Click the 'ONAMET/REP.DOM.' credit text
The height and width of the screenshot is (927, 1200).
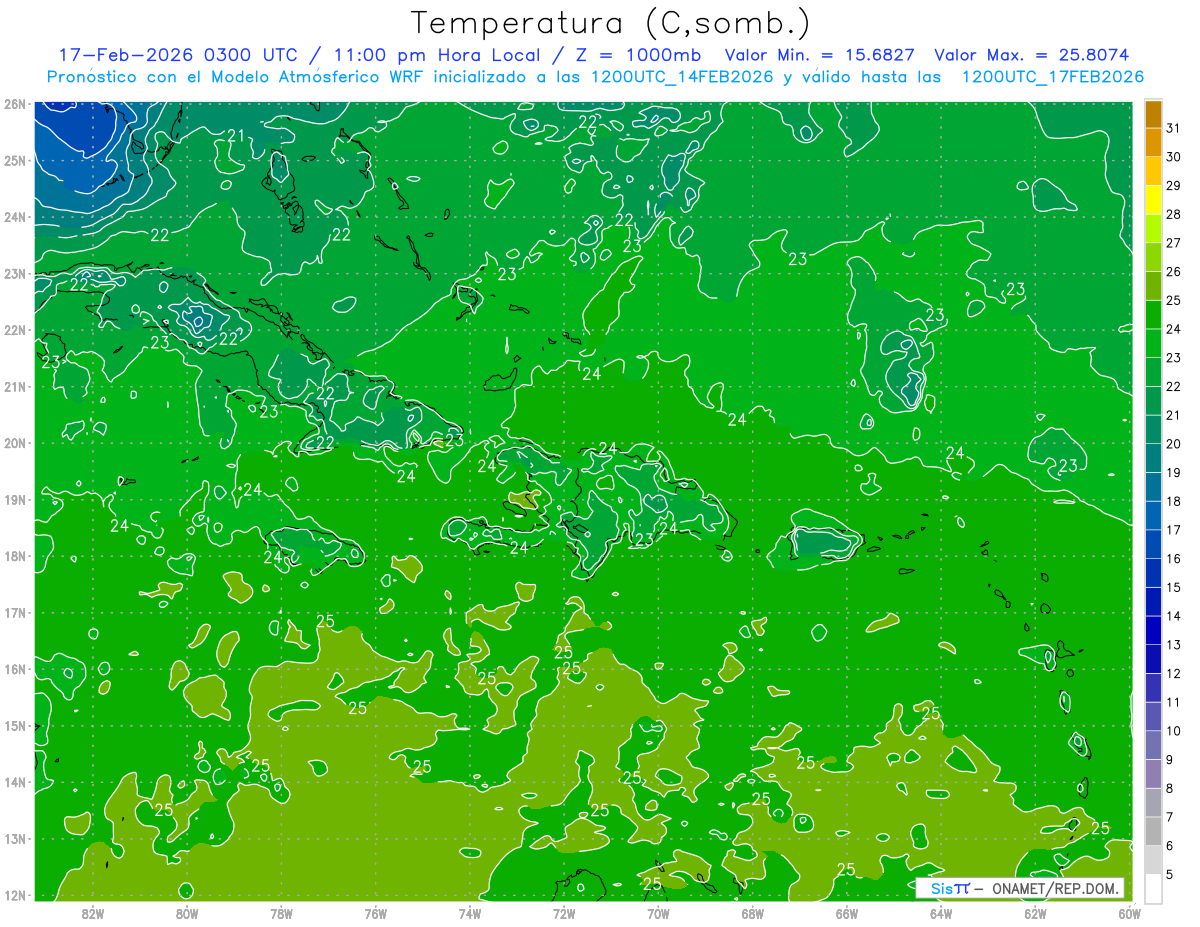(x=1055, y=888)
